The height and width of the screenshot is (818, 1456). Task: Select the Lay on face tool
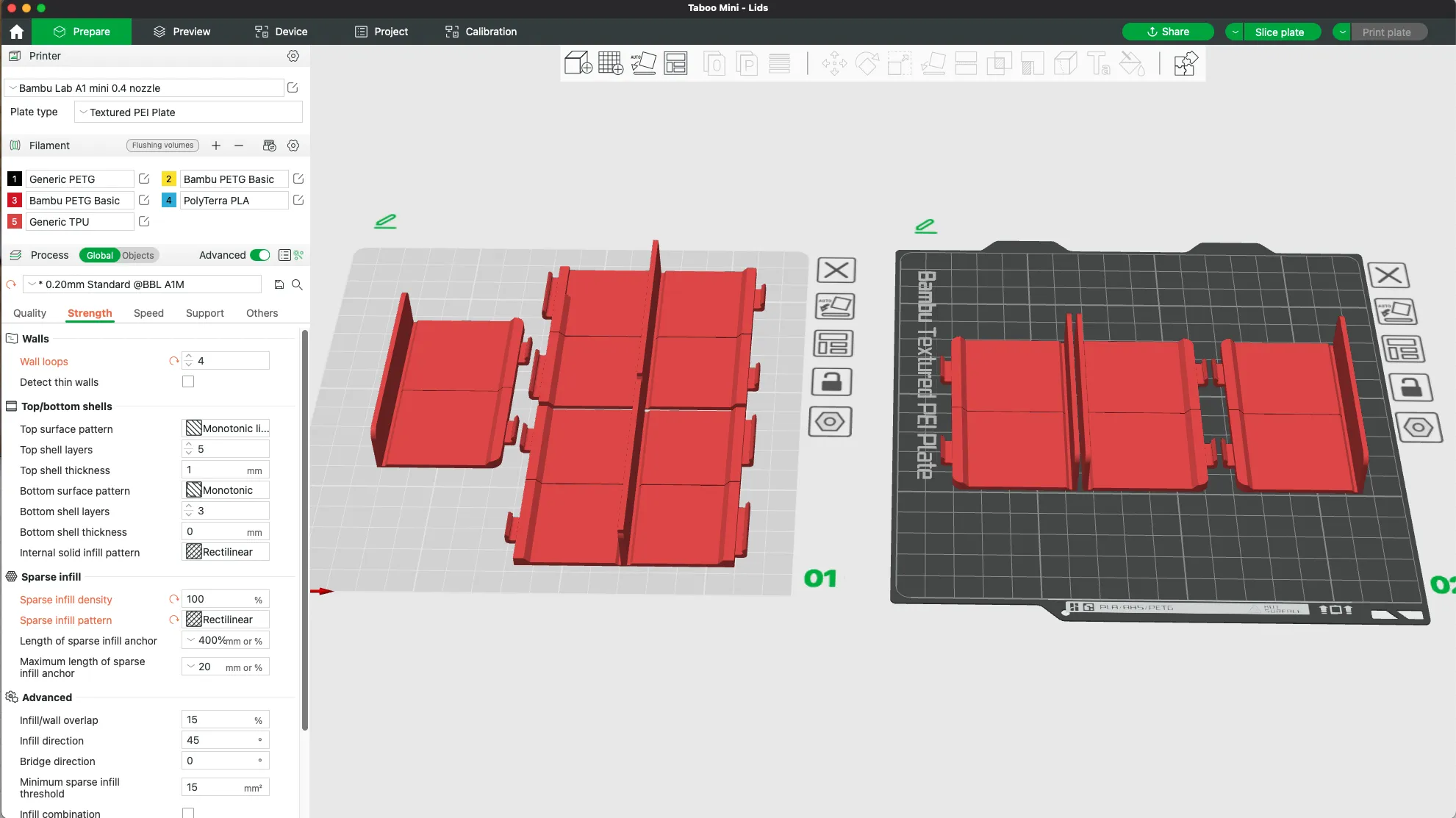pos(933,63)
